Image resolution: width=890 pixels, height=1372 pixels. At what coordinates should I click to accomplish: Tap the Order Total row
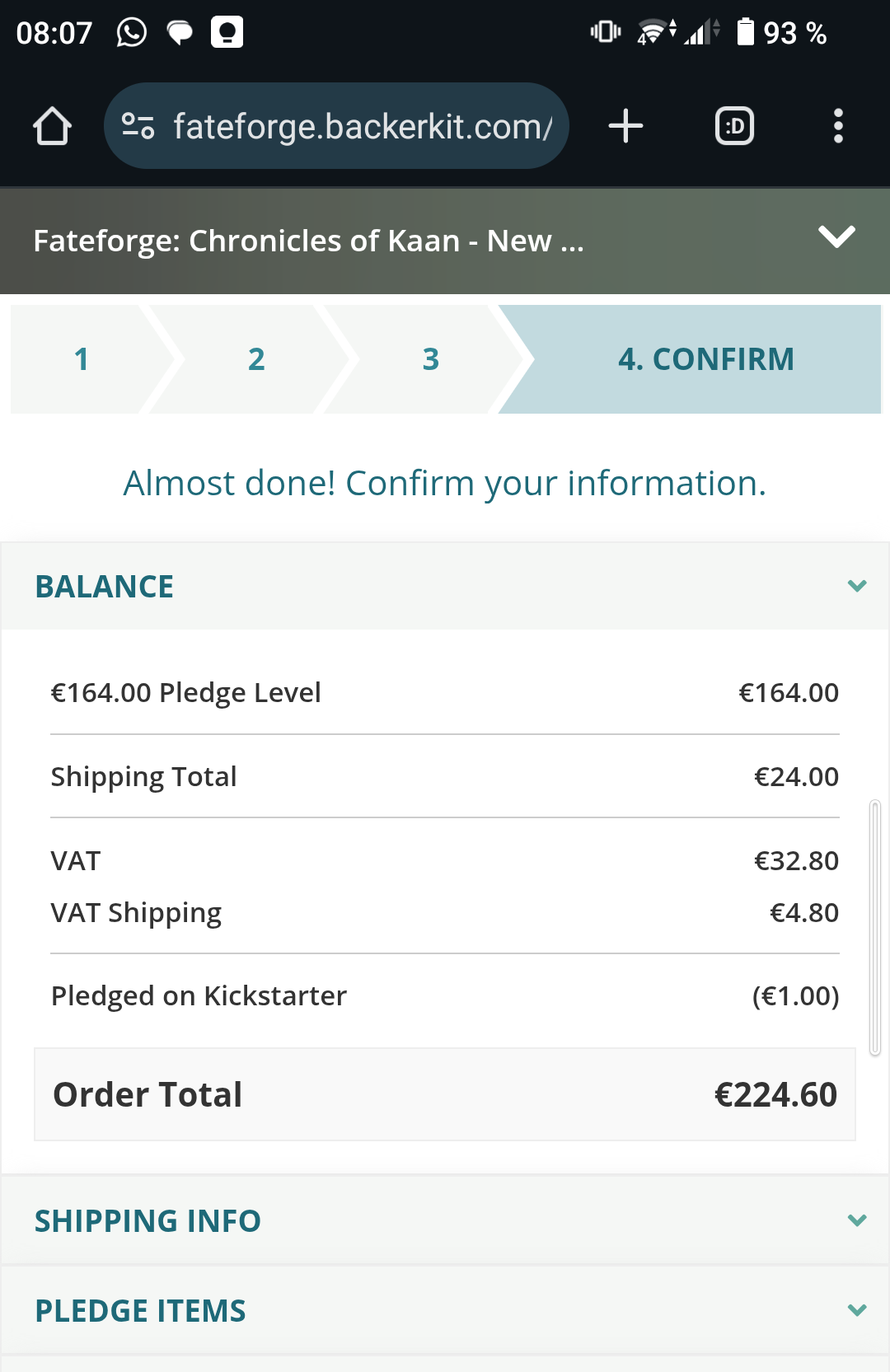[445, 1094]
